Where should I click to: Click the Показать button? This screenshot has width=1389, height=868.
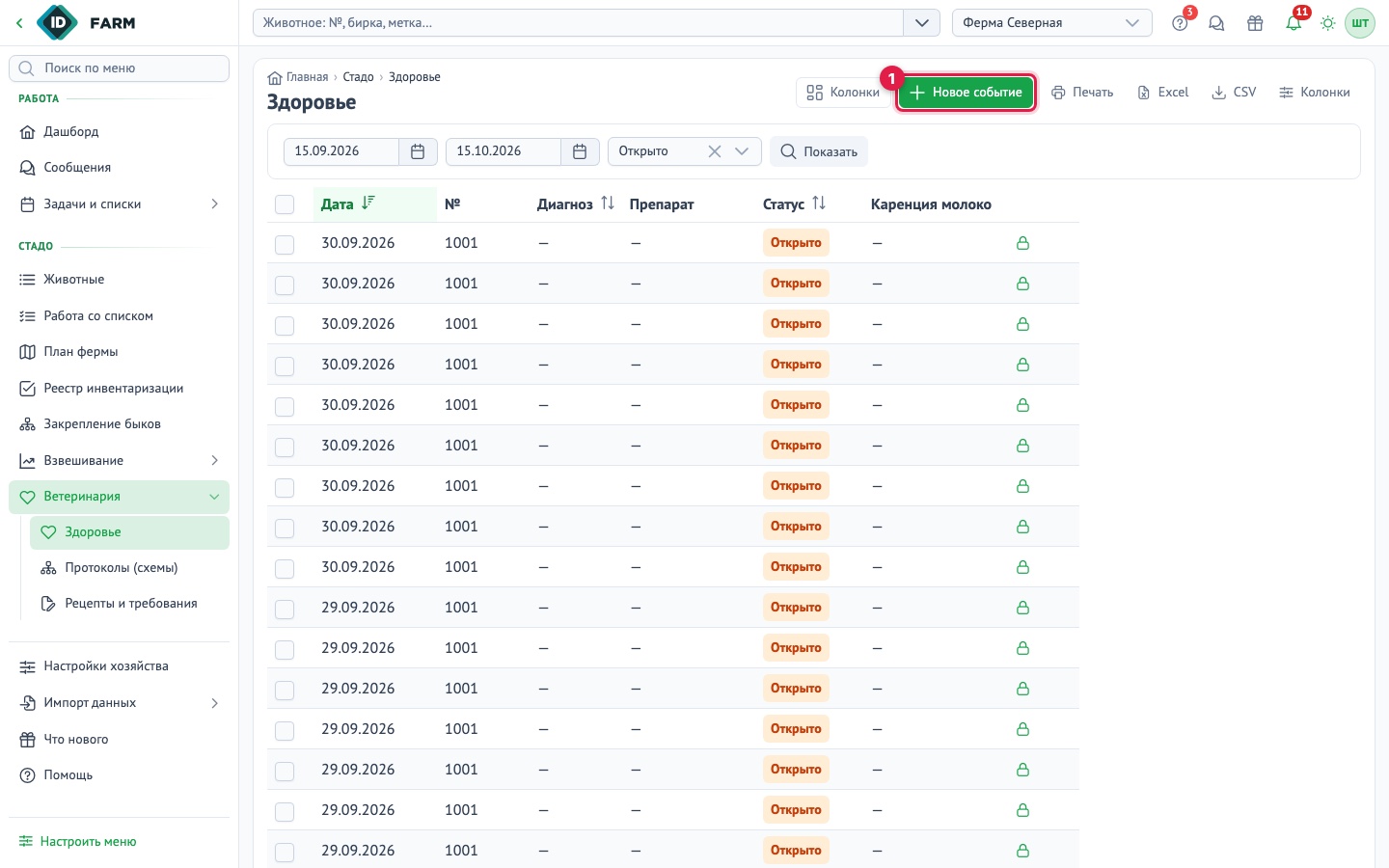[819, 151]
